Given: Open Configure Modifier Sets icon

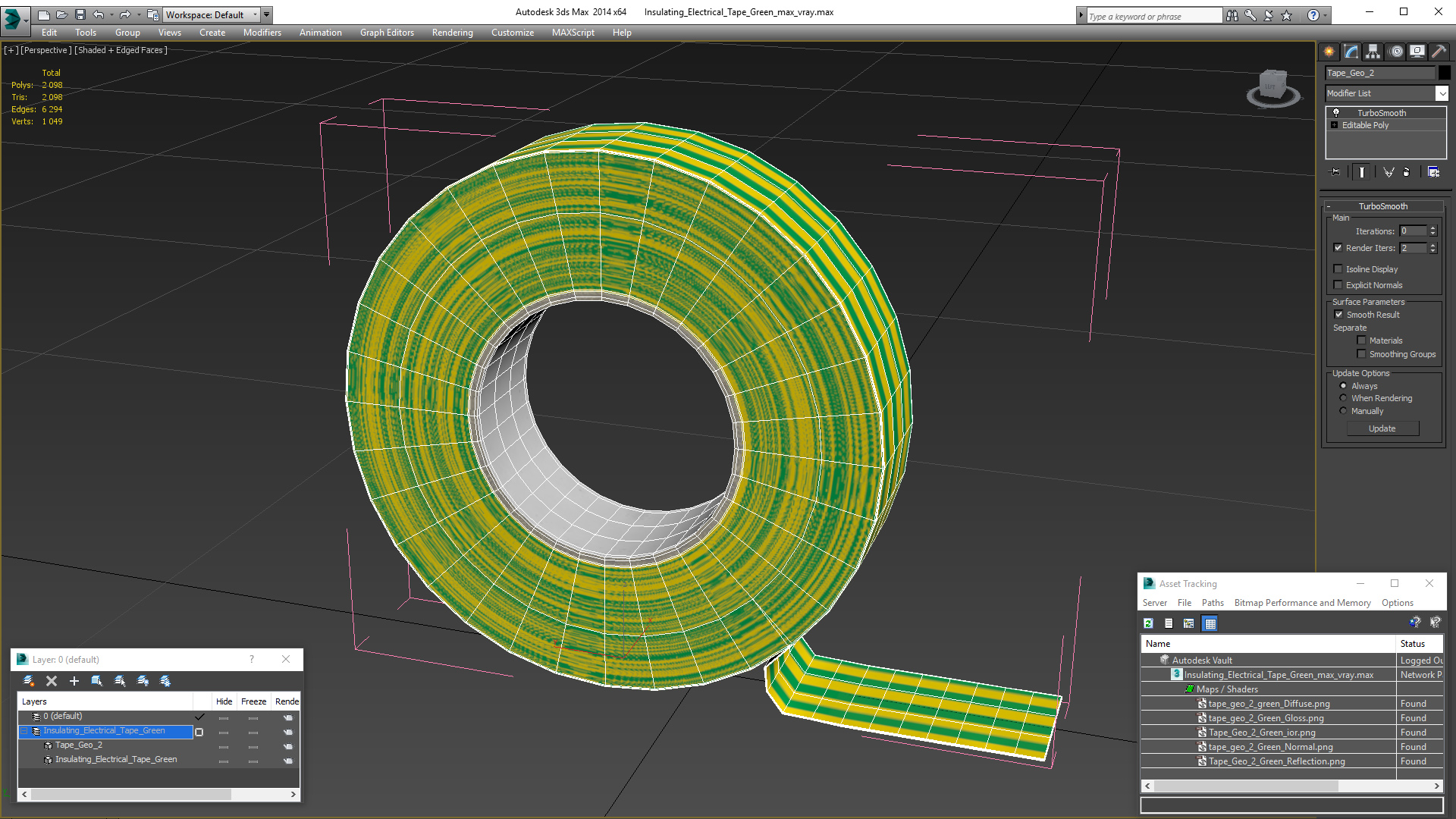Looking at the screenshot, I should [1433, 172].
